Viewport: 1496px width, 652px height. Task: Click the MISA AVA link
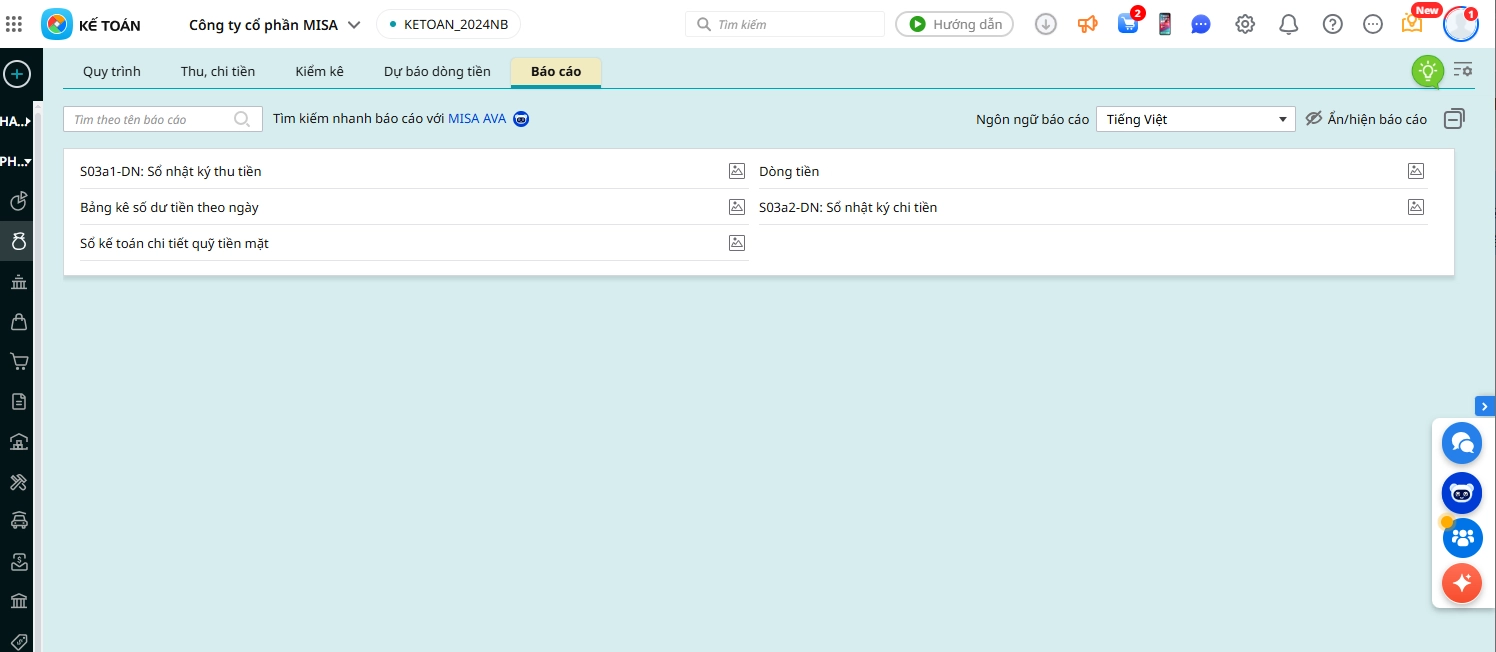pos(477,119)
